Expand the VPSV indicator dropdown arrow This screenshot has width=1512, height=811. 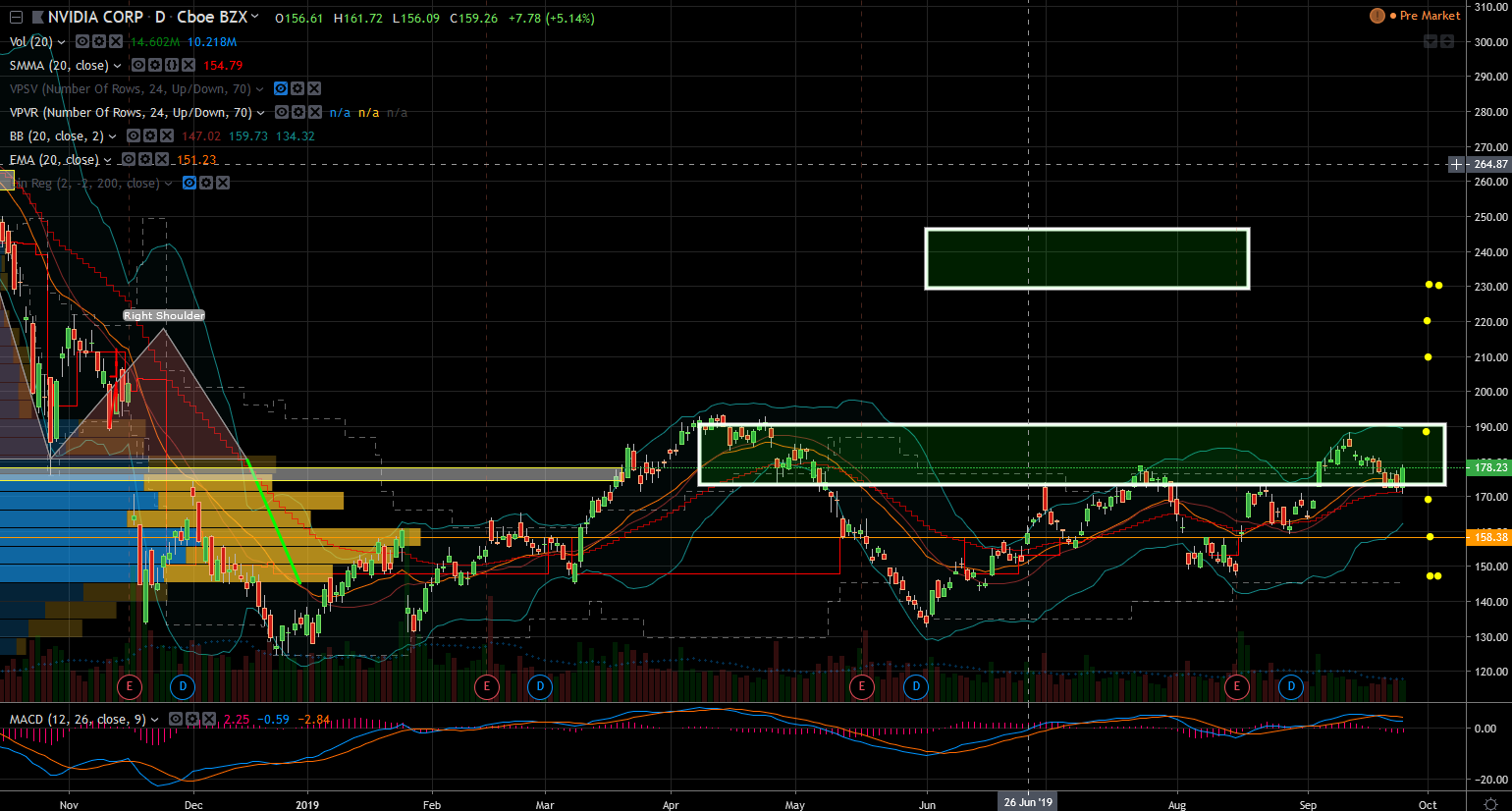click(260, 89)
